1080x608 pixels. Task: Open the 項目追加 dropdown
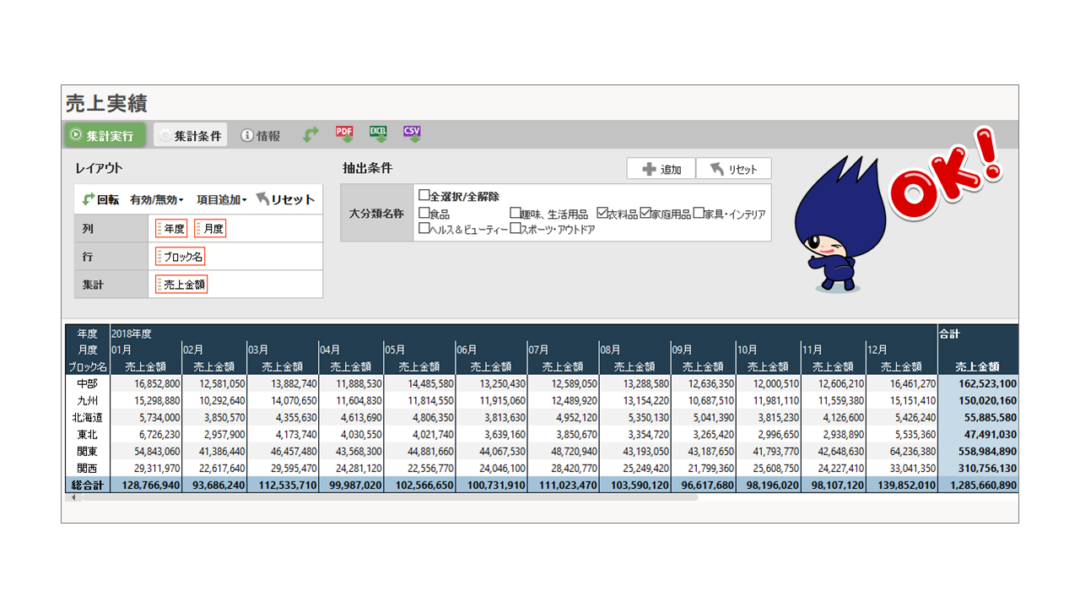tap(222, 198)
